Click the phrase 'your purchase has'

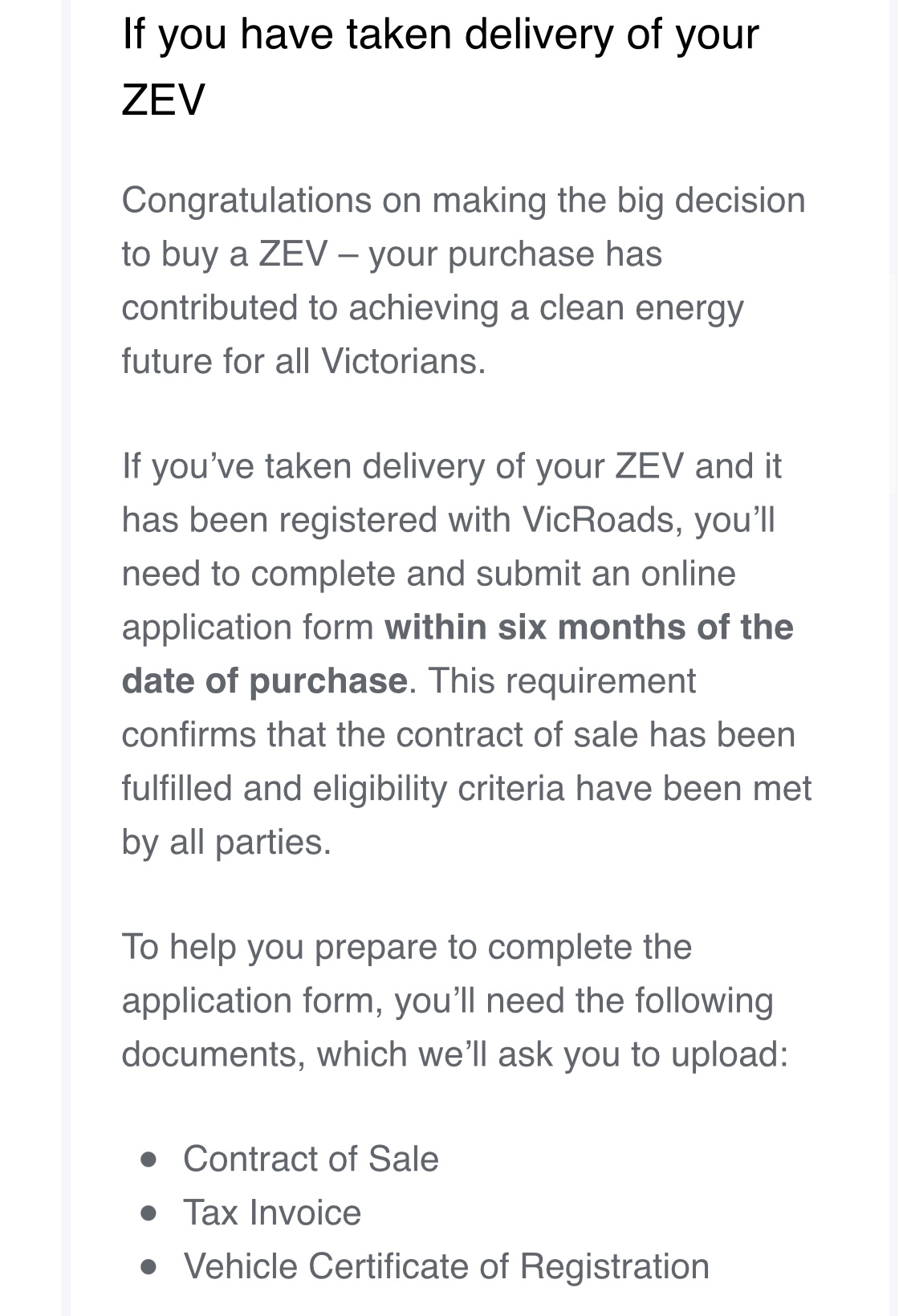(x=515, y=254)
